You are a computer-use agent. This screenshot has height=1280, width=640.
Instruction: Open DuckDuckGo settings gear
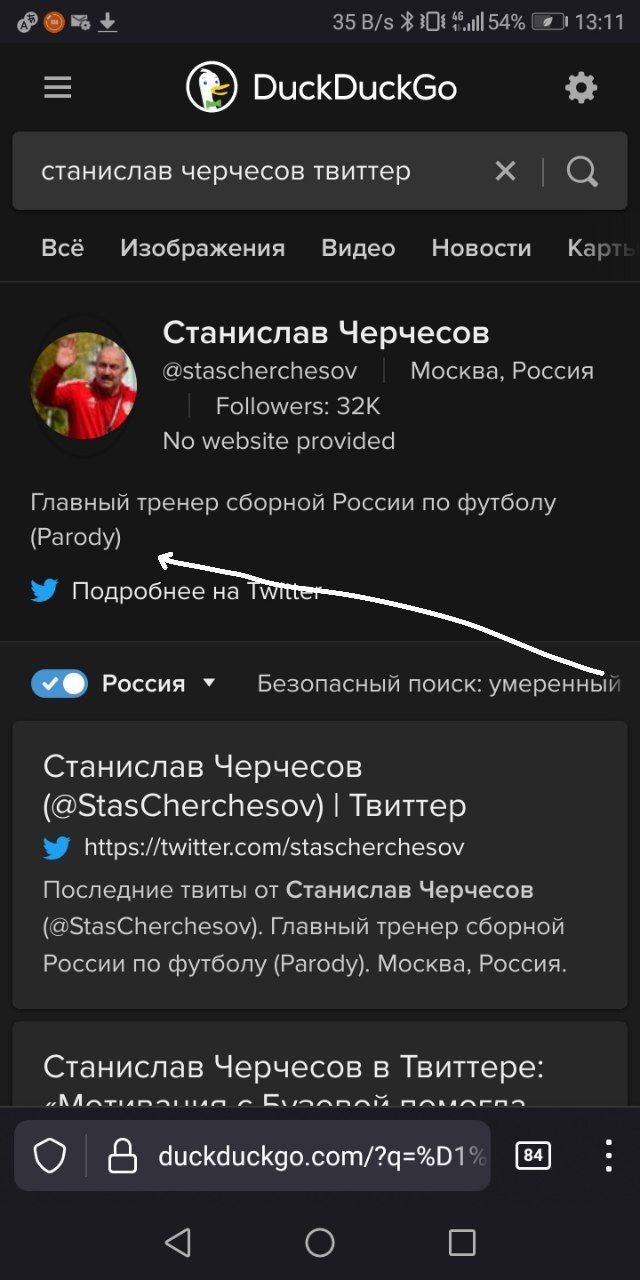click(581, 88)
